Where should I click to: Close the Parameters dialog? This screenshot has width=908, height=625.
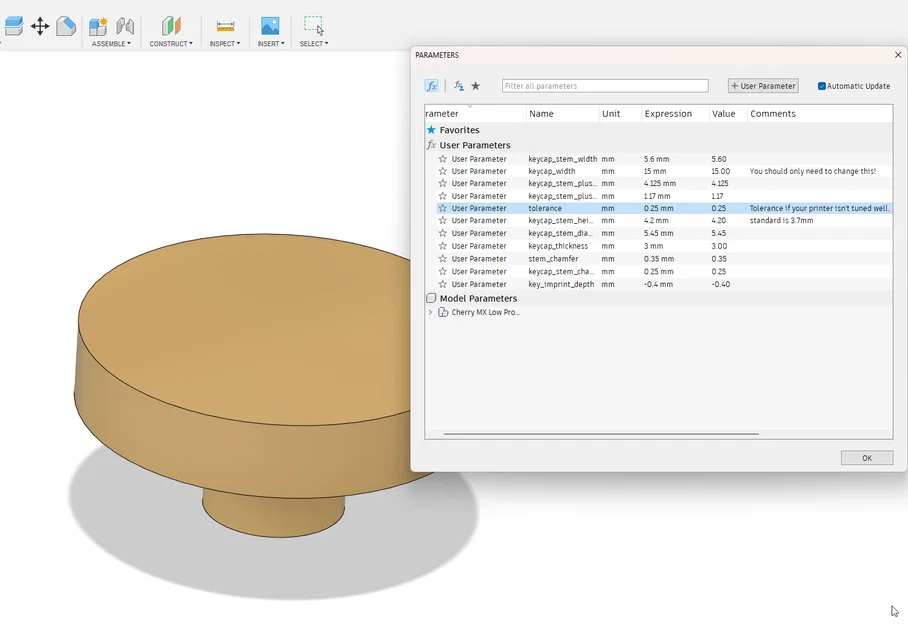[x=898, y=54]
